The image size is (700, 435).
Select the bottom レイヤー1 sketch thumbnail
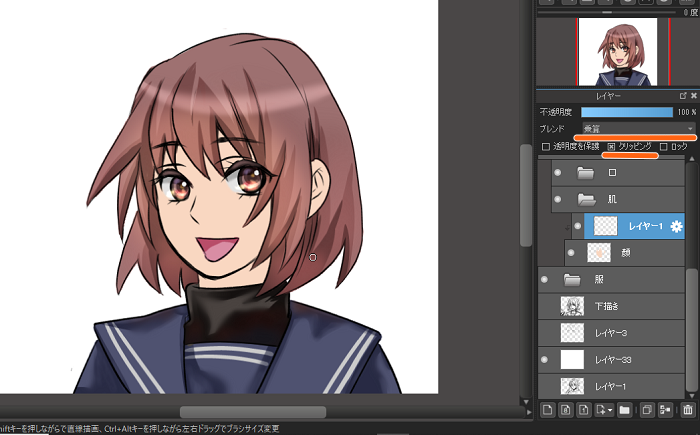(x=572, y=386)
